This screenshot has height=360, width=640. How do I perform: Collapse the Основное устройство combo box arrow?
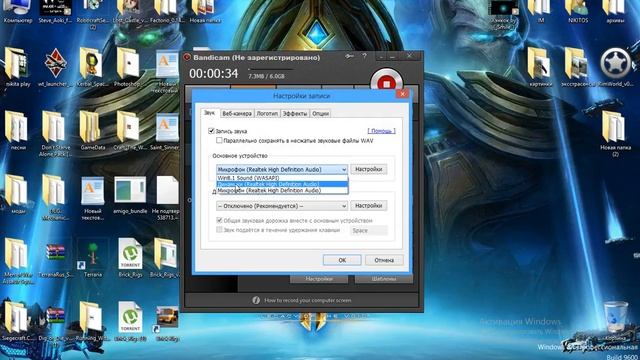coord(344,169)
